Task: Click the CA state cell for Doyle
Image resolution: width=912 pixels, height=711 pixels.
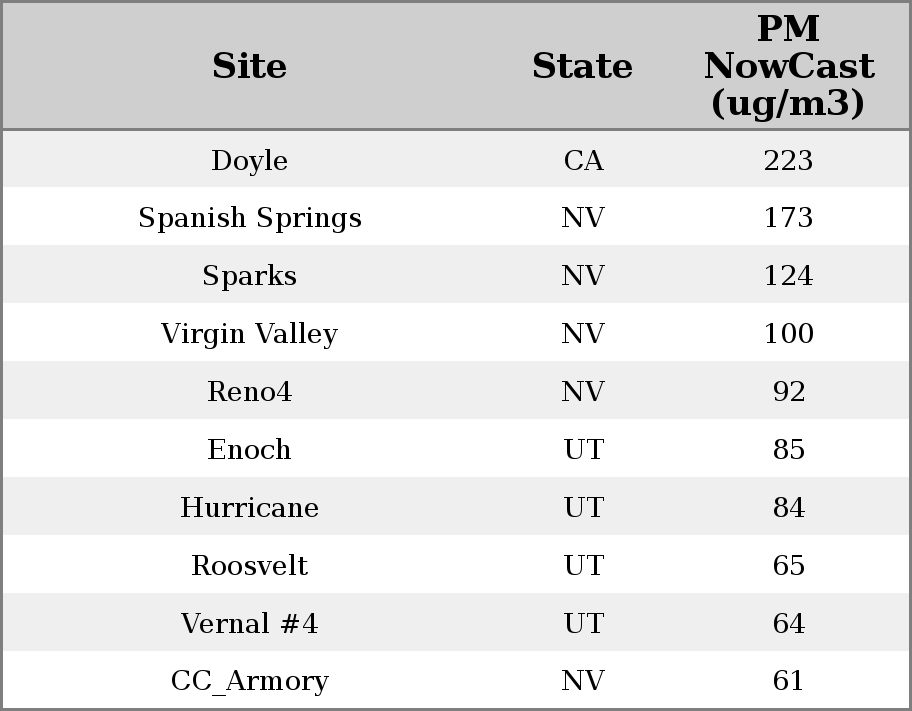Action: coord(583,161)
